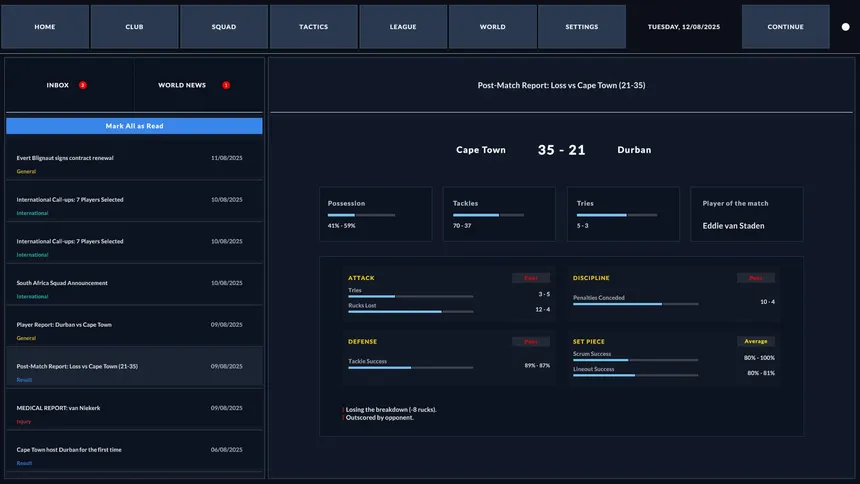Screen dimensions: 860x484
Task: Click Mark All as Read
Action: [x=134, y=126]
